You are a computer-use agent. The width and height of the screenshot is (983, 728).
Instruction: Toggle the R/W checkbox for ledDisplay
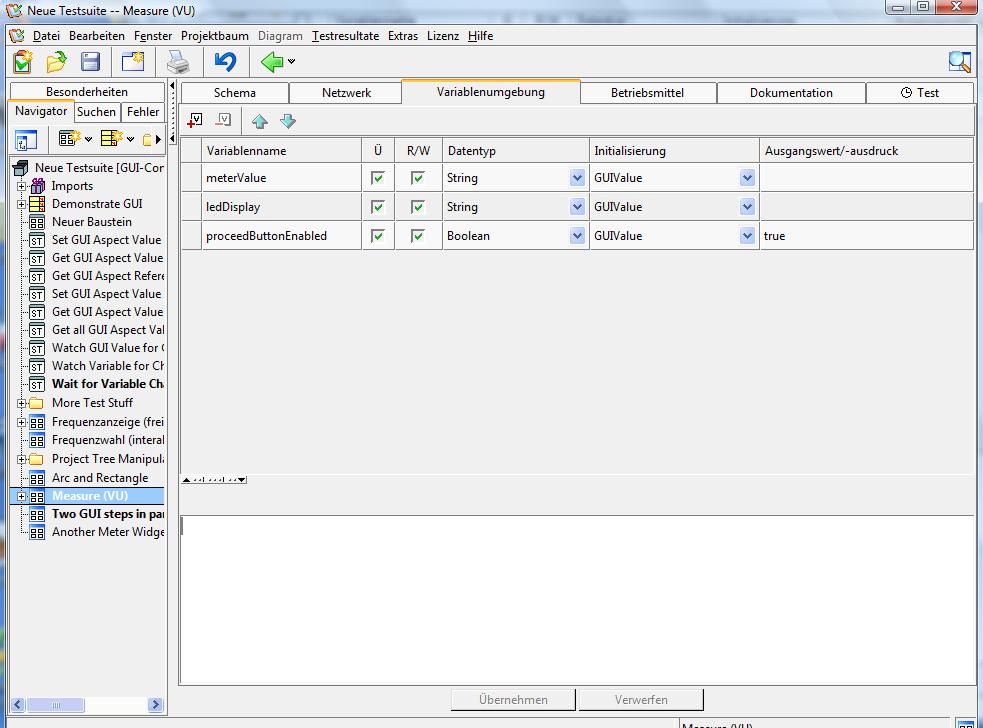(x=418, y=207)
